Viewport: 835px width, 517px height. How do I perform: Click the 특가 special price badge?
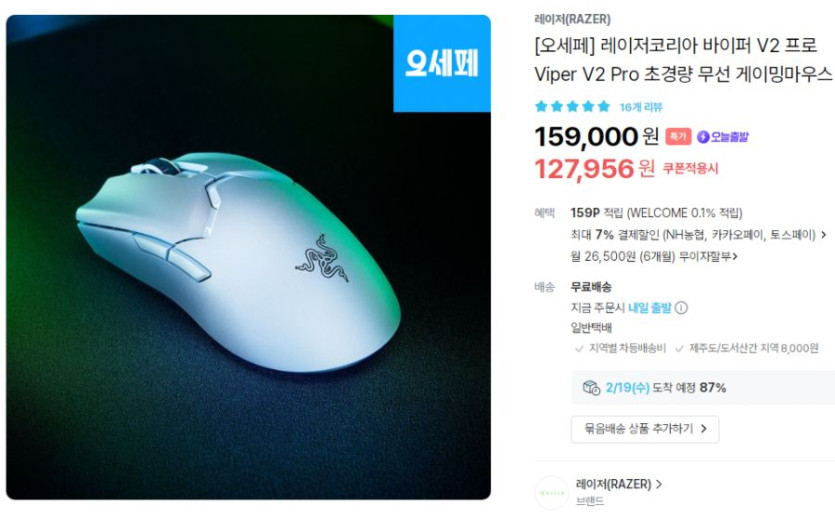click(678, 137)
